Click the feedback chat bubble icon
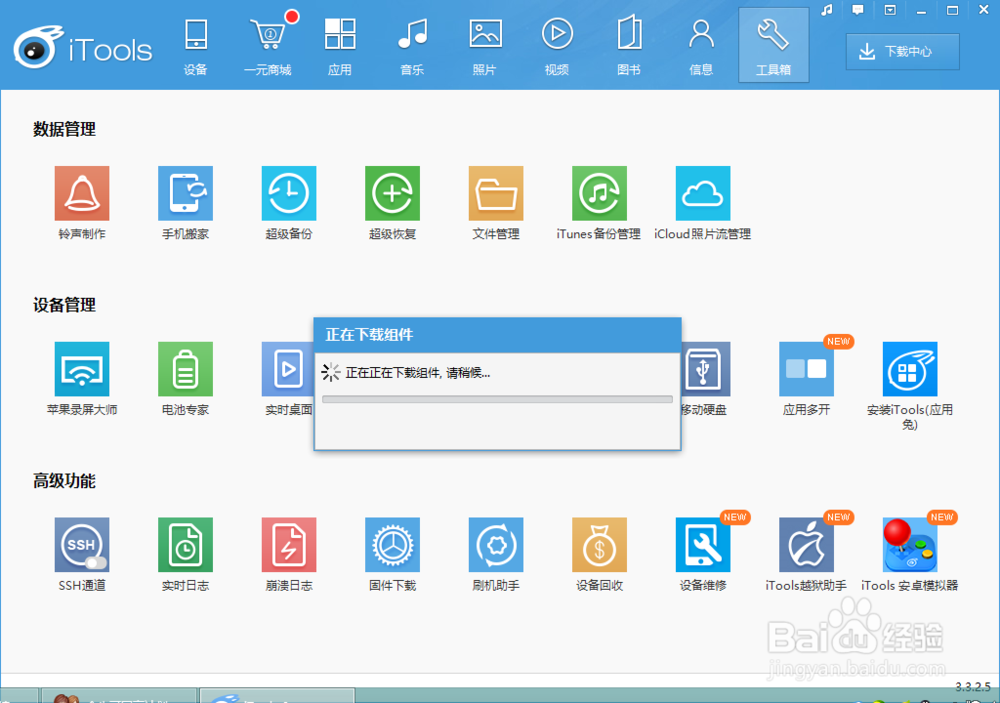 [858, 10]
